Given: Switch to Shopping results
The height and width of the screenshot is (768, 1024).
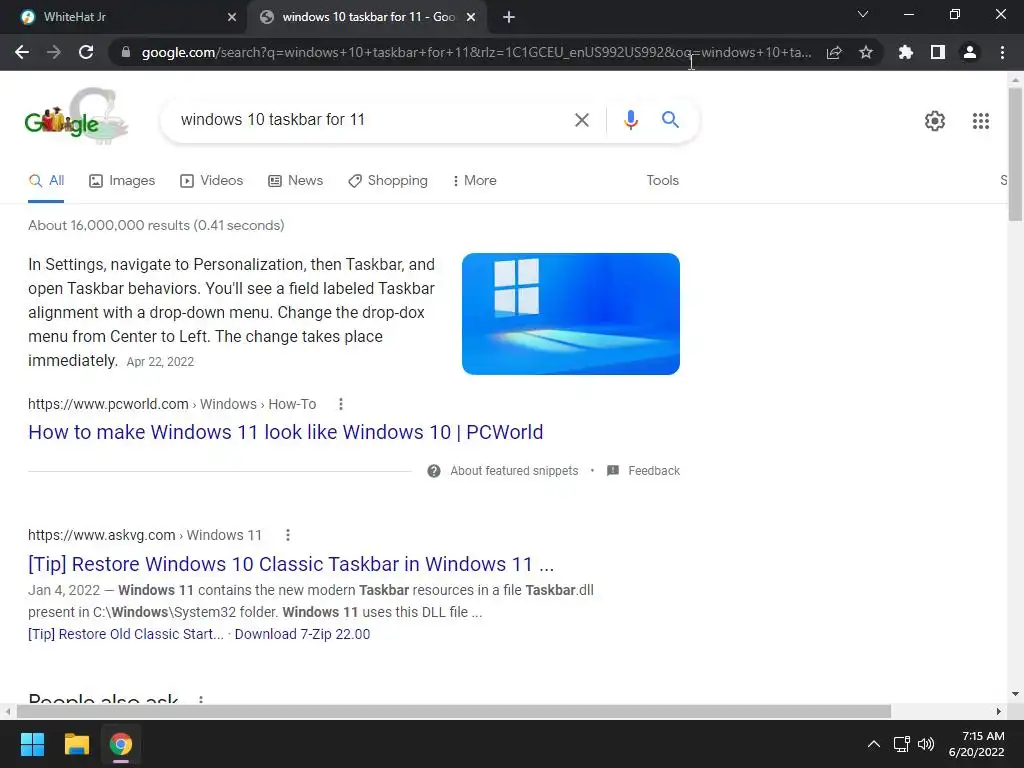Looking at the screenshot, I should 388,181.
